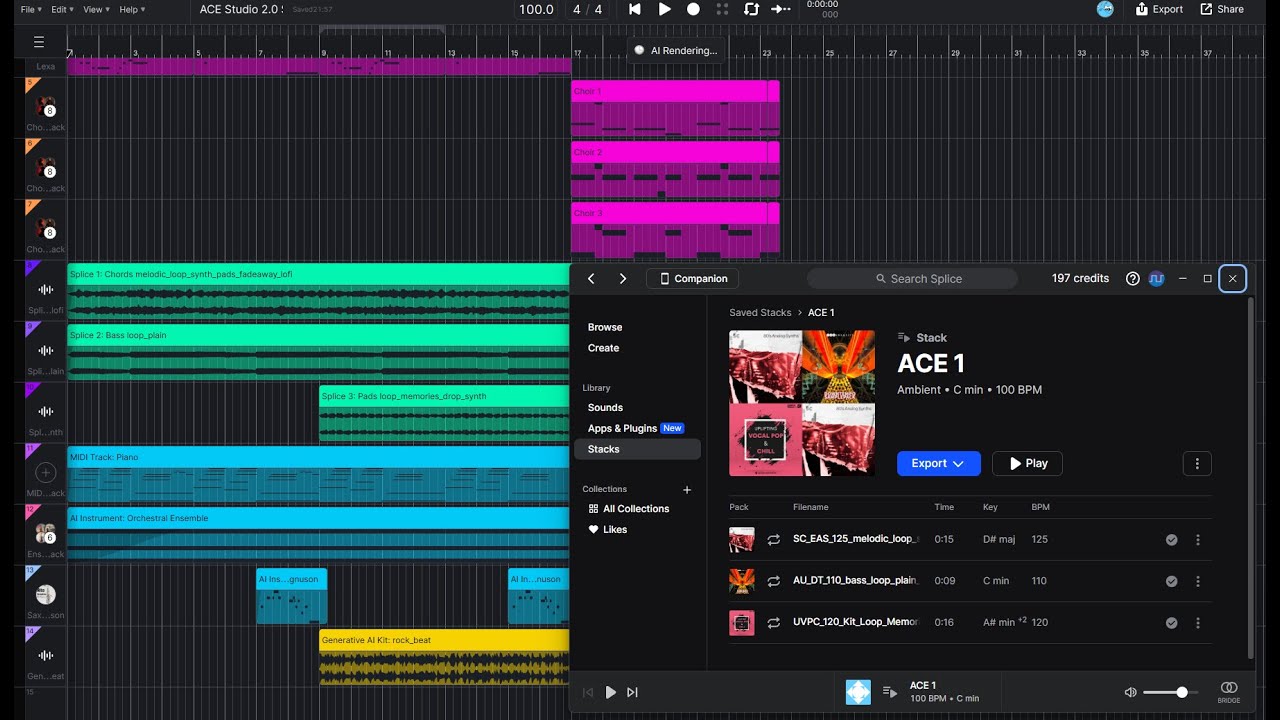This screenshot has height=720, width=1280.
Task: Select the Splice 1 Chords clip
Action: click(x=318, y=291)
